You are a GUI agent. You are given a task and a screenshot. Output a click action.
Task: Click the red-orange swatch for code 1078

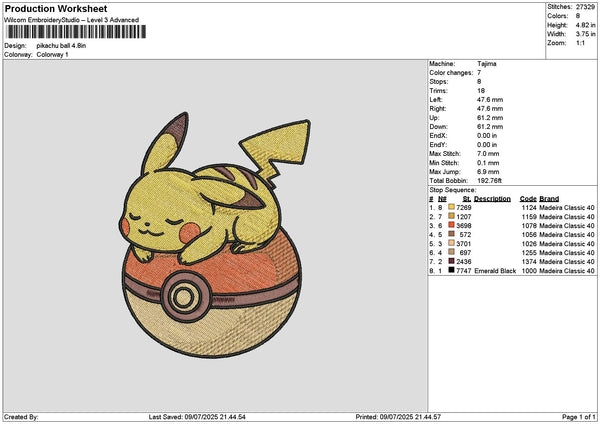[452, 225]
